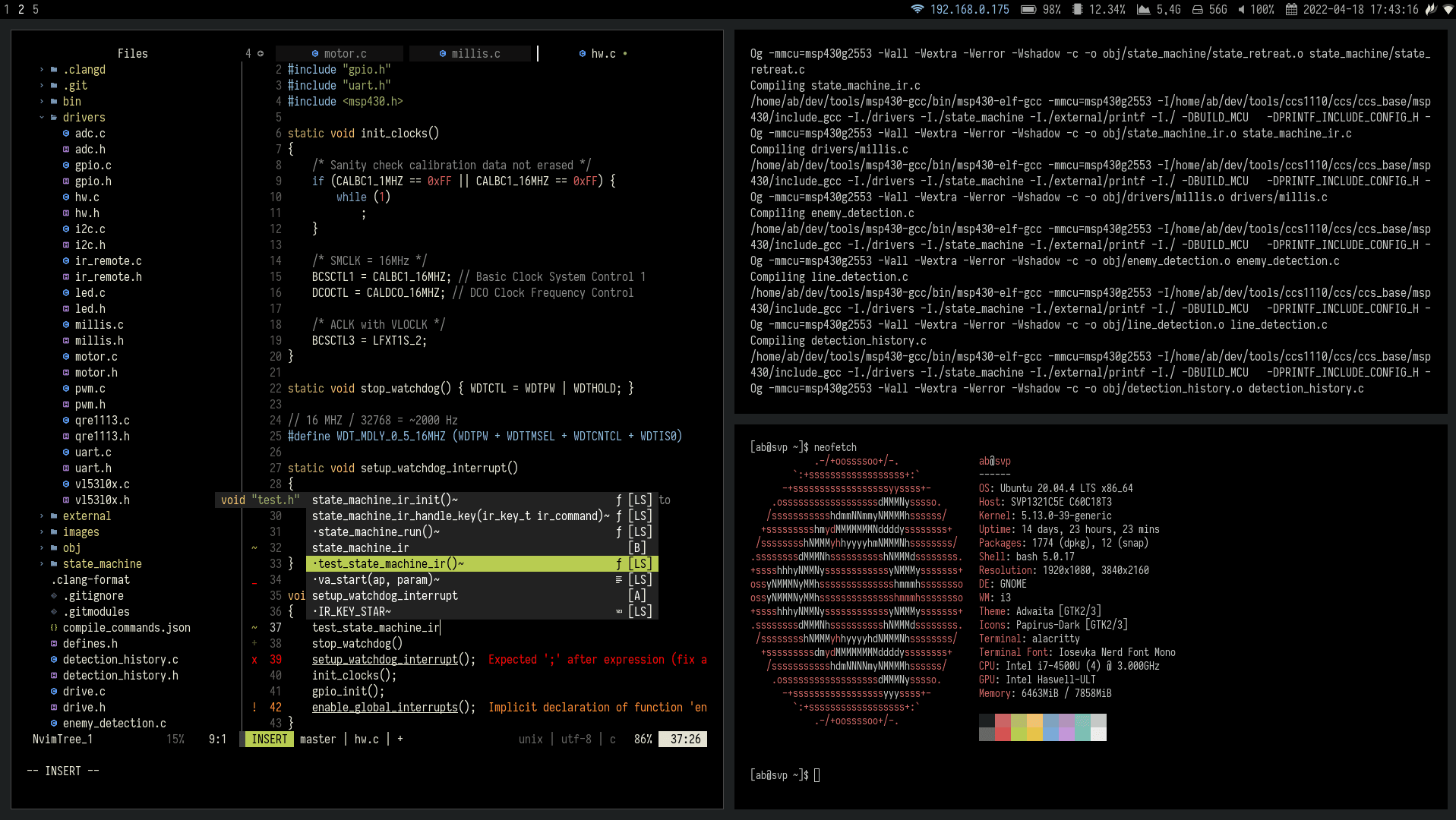Click the file icon beside detection_history.h
Viewport: 1456px width, 820px height.
click(x=54, y=675)
